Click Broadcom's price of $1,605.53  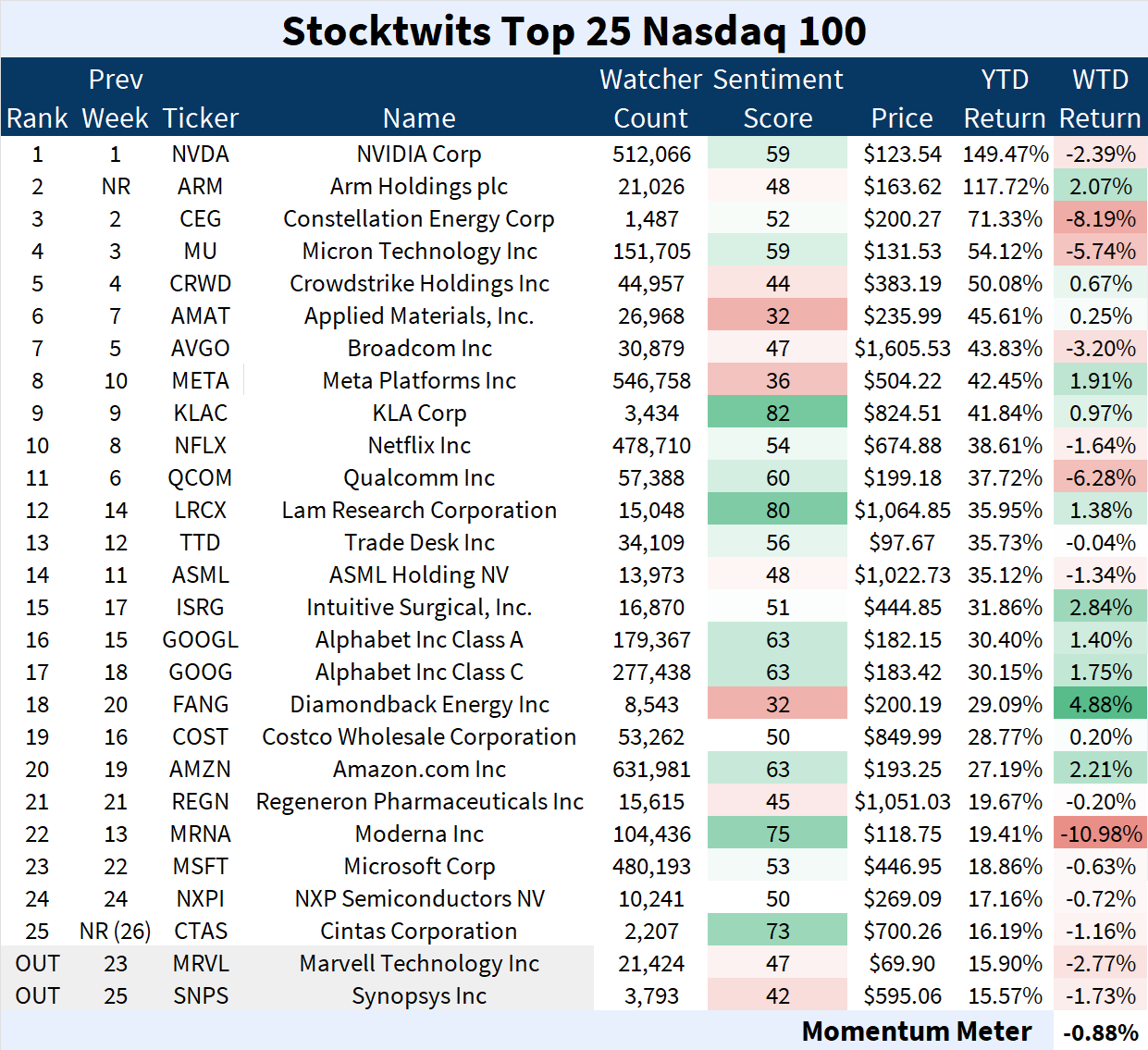point(902,349)
